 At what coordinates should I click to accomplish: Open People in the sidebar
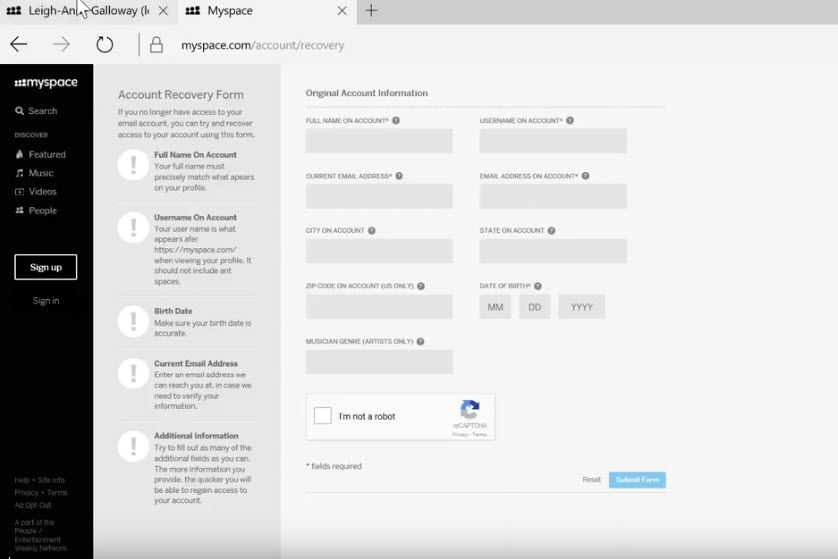point(36,211)
